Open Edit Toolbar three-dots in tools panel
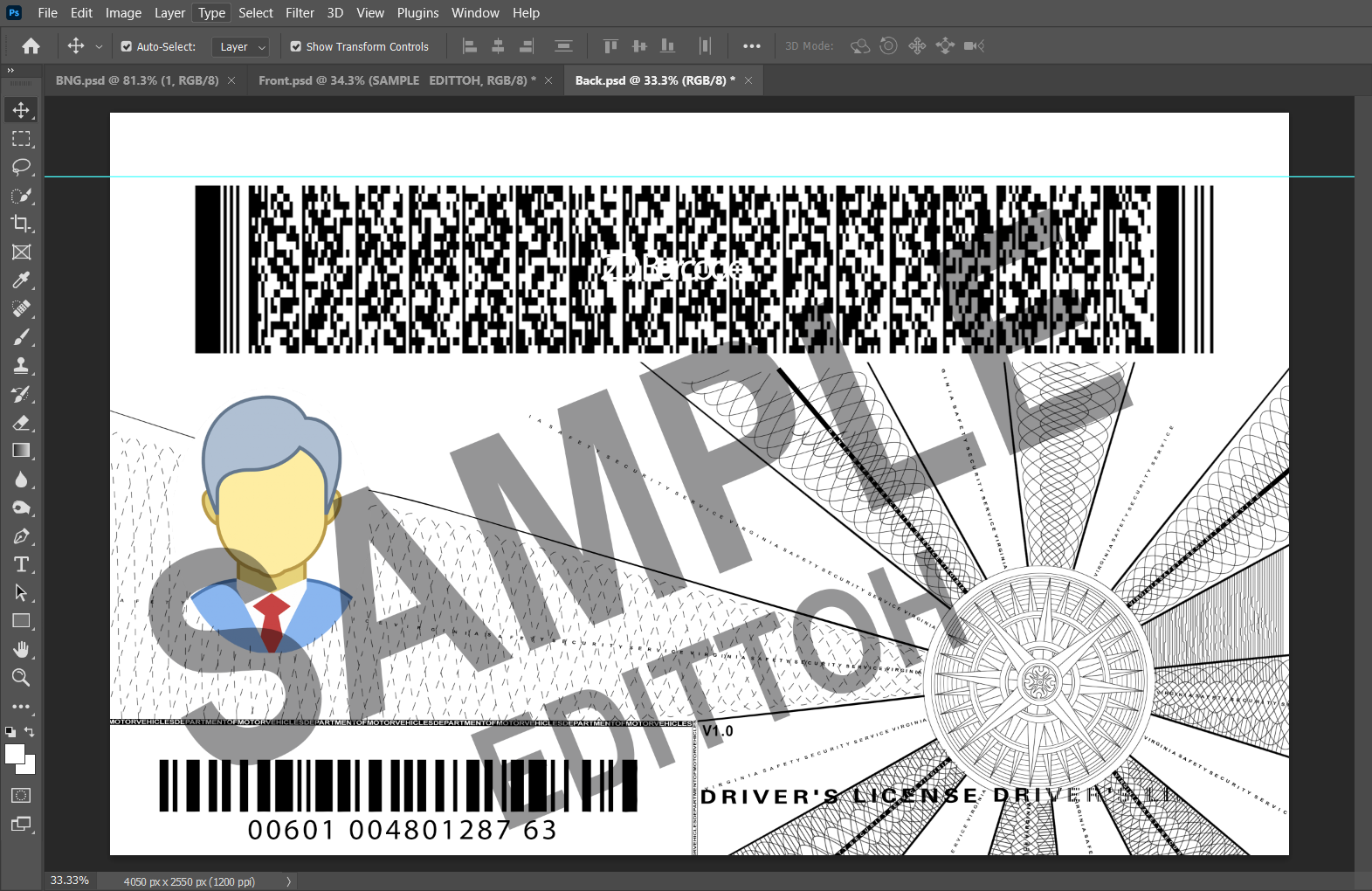1372x891 pixels. click(x=21, y=707)
